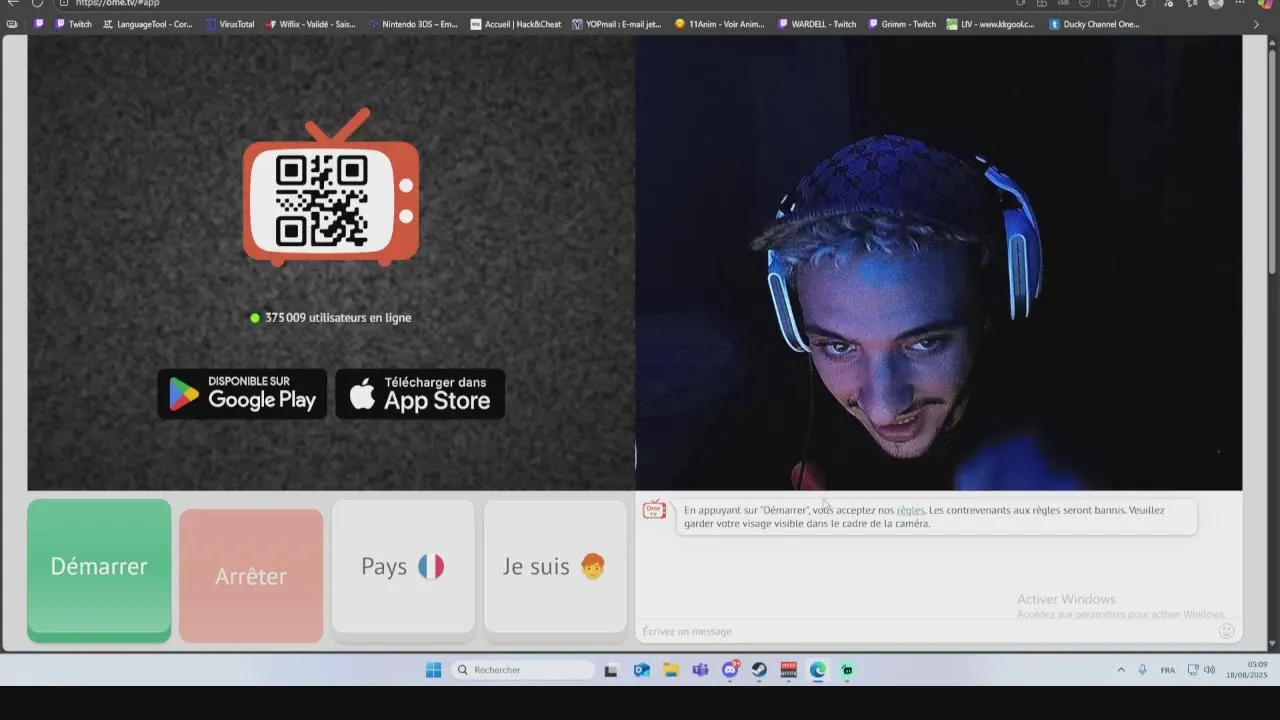Screen dimensions: 1280x720
Task: Open the emoji picker smiley icon
Action: tap(1226, 631)
